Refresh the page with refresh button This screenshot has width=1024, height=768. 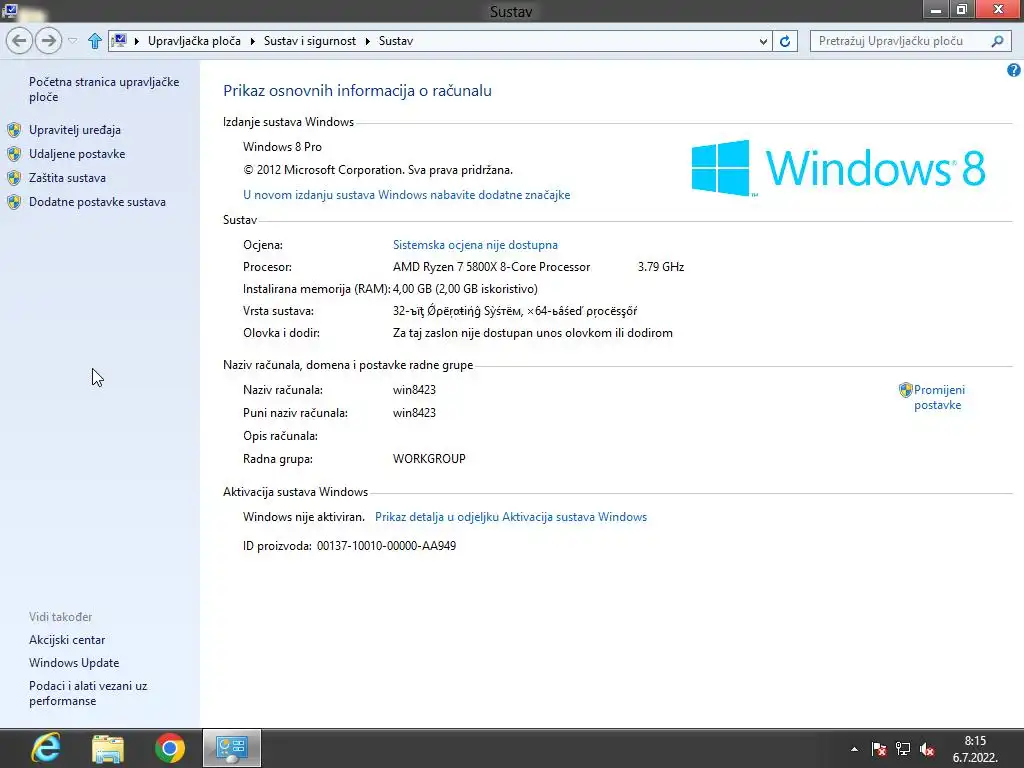point(785,41)
